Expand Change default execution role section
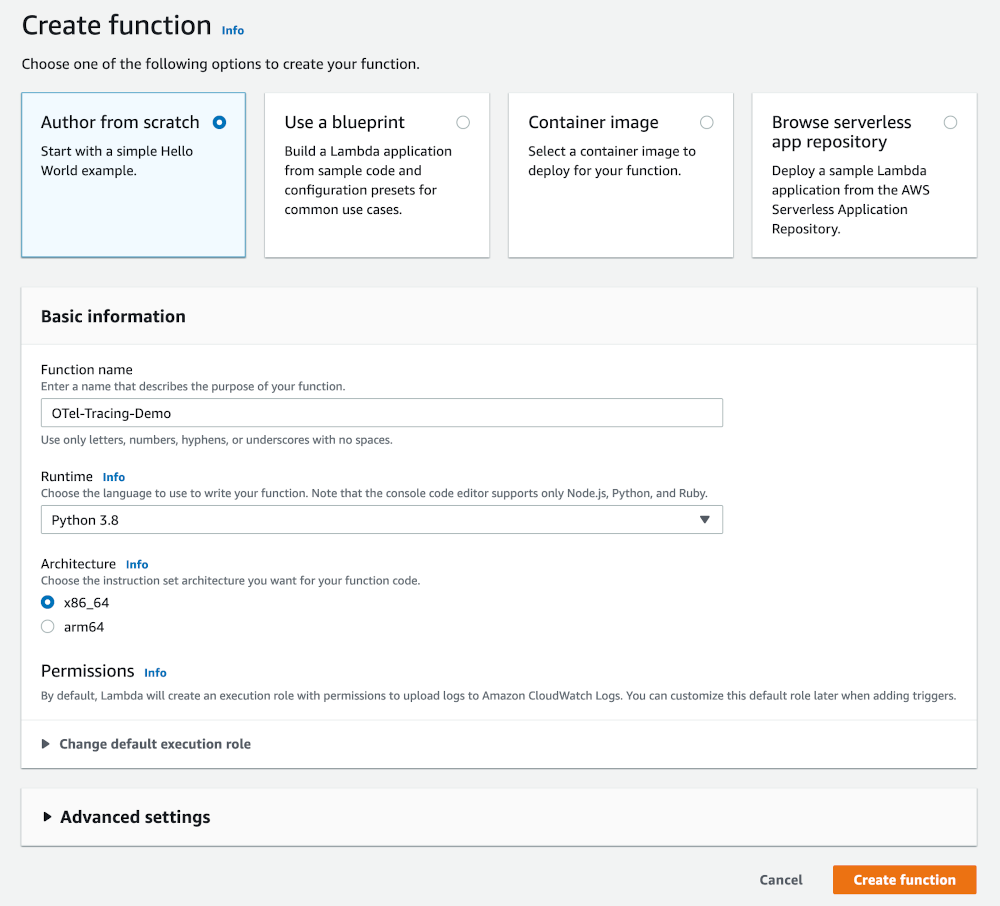 [156, 744]
